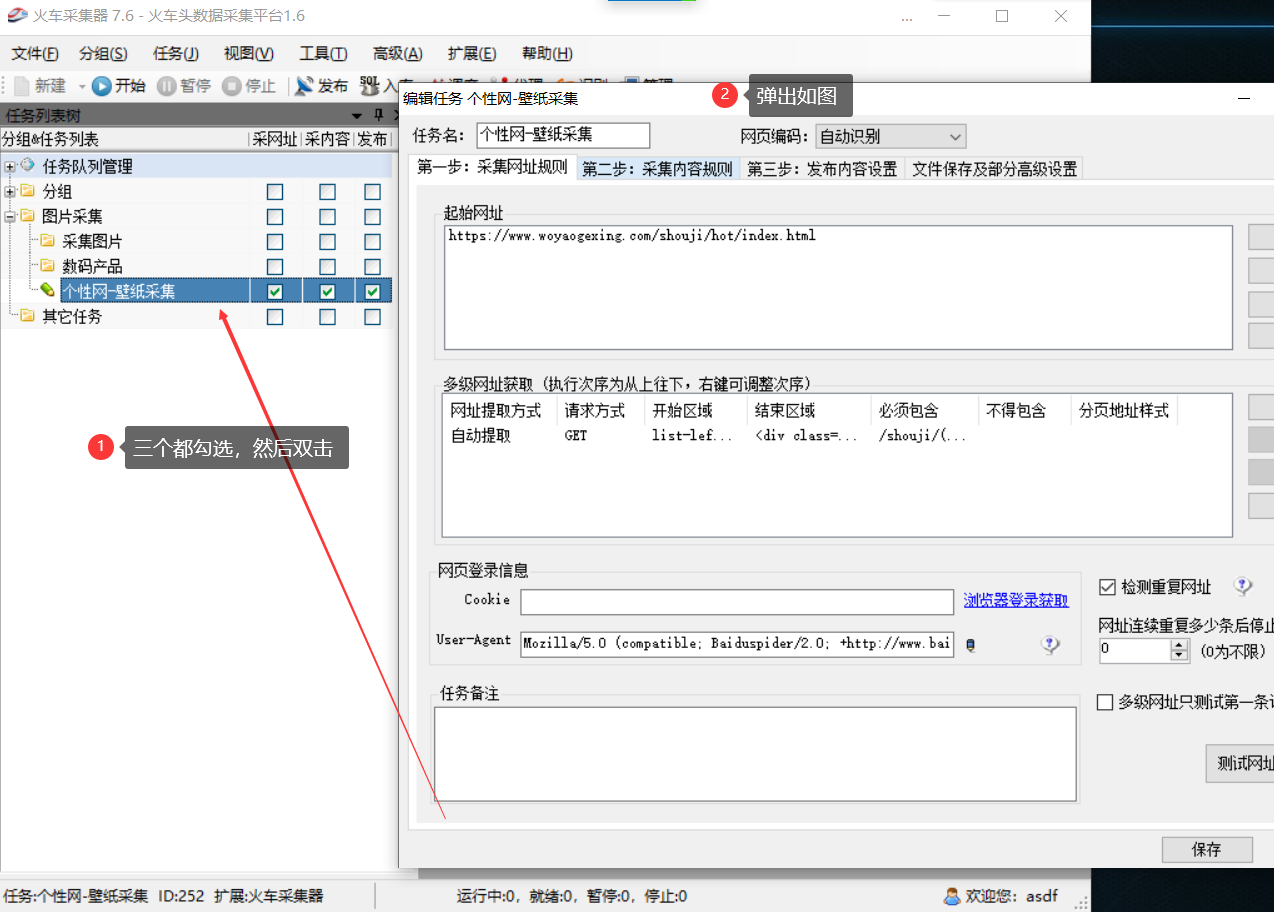Click the 开始 (Start) toolbar icon
This screenshot has width=1274, height=912.
click(x=101, y=86)
